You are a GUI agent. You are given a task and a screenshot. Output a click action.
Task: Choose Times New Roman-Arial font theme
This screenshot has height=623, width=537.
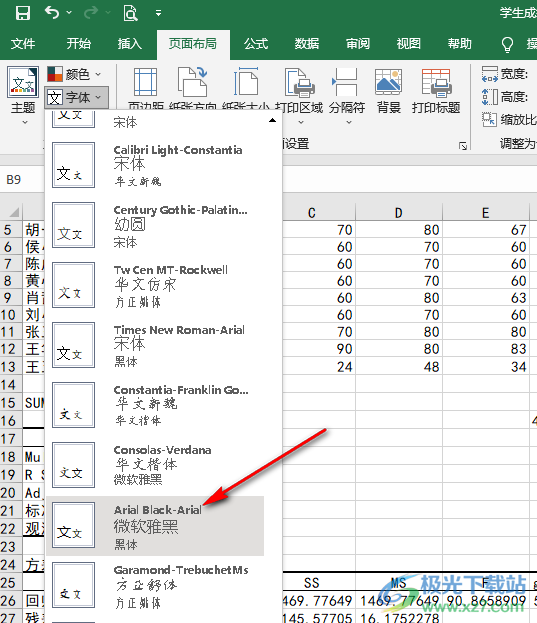point(155,345)
